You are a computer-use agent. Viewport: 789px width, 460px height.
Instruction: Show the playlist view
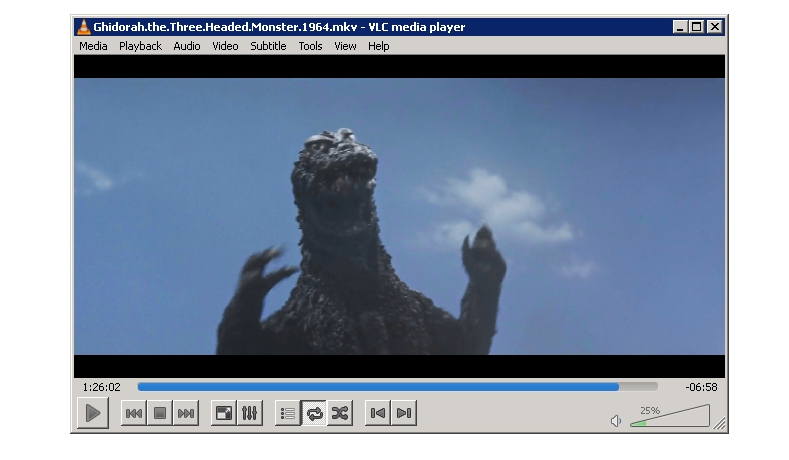point(288,413)
